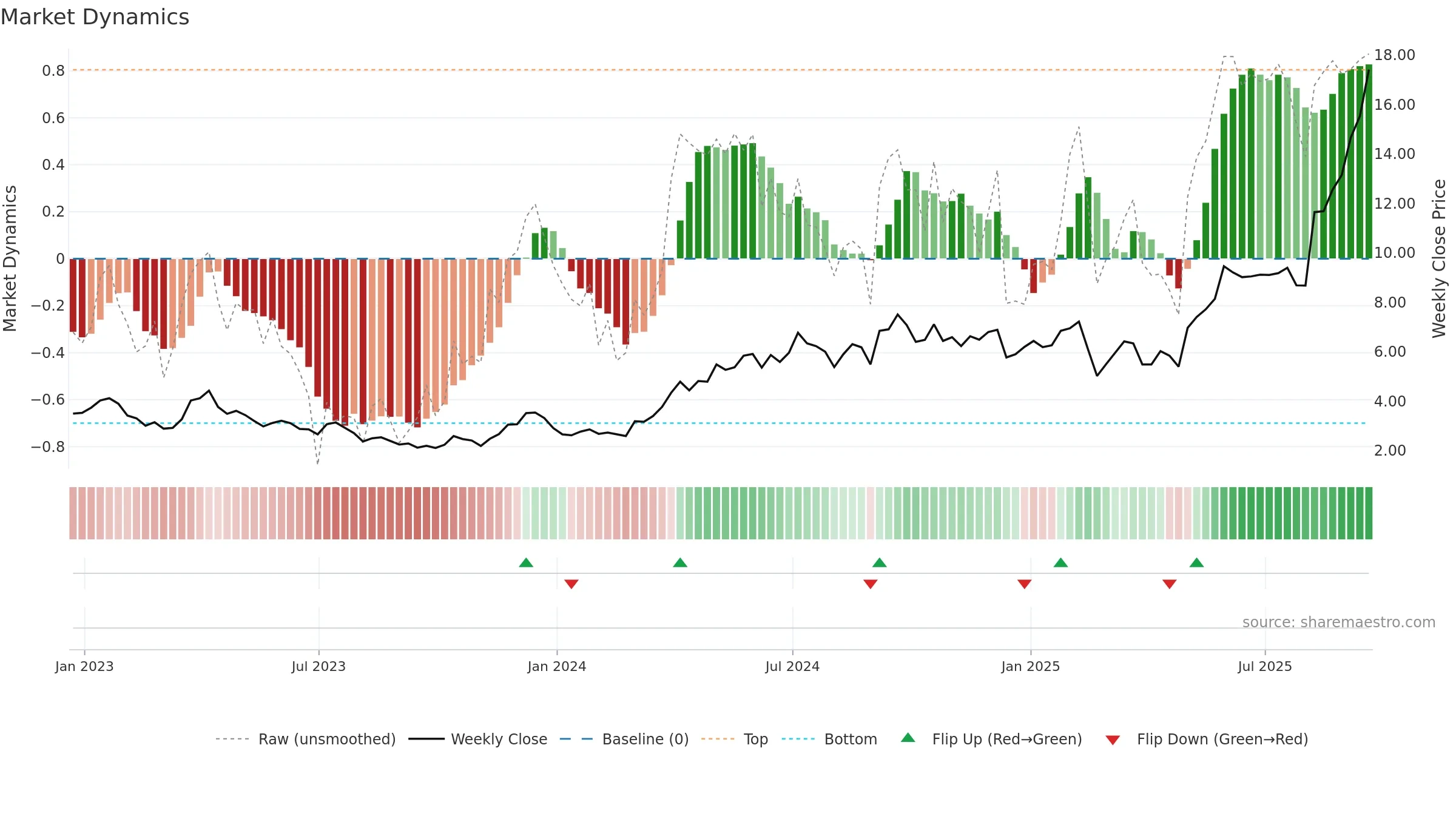Click the 2.00 price axis tick

point(1390,451)
